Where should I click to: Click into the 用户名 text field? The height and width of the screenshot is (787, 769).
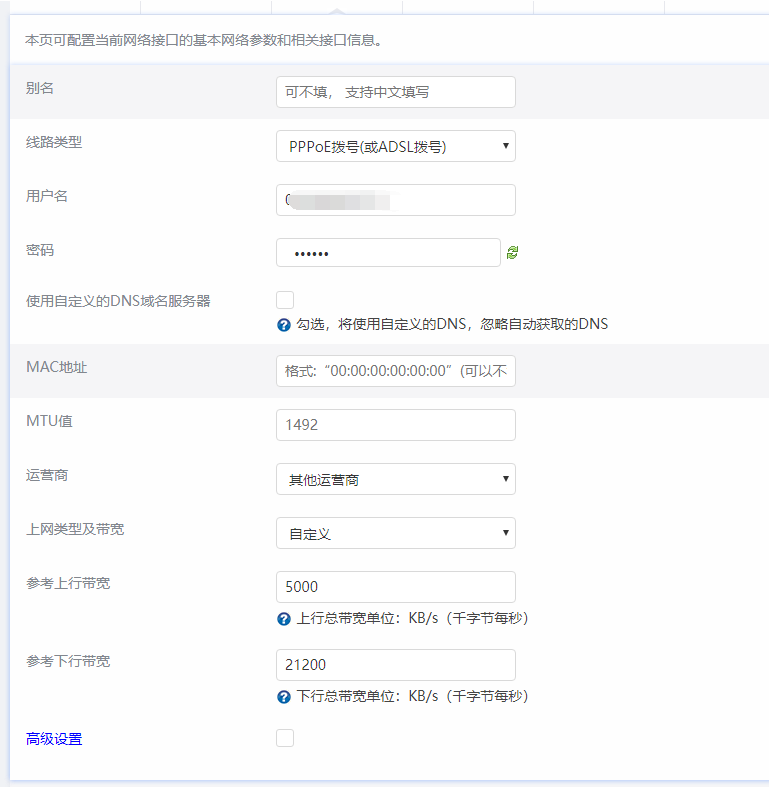[x=395, y=200]
